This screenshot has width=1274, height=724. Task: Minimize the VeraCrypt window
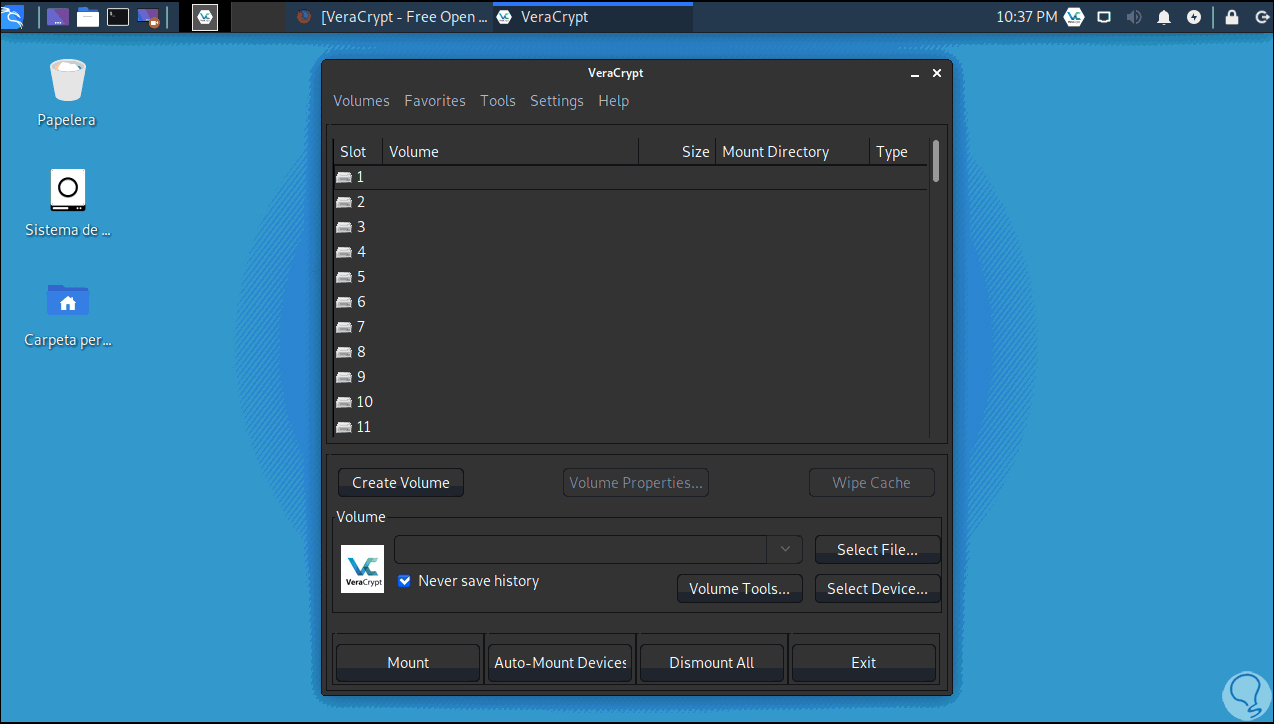(x=915, y=74)
